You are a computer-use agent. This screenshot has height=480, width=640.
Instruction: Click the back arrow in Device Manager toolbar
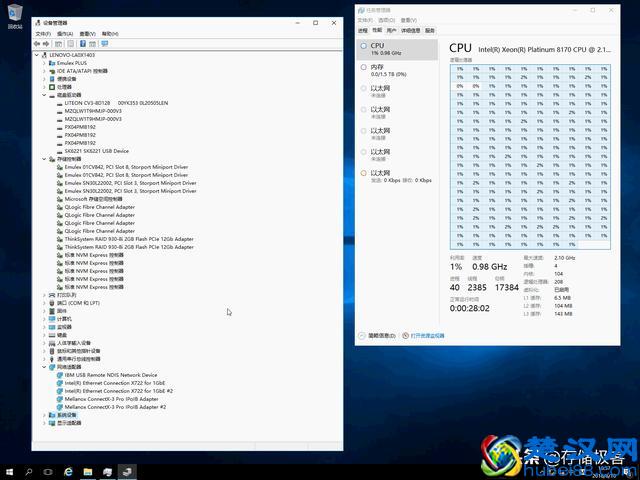pyautogui.click(x=37, y=44)
